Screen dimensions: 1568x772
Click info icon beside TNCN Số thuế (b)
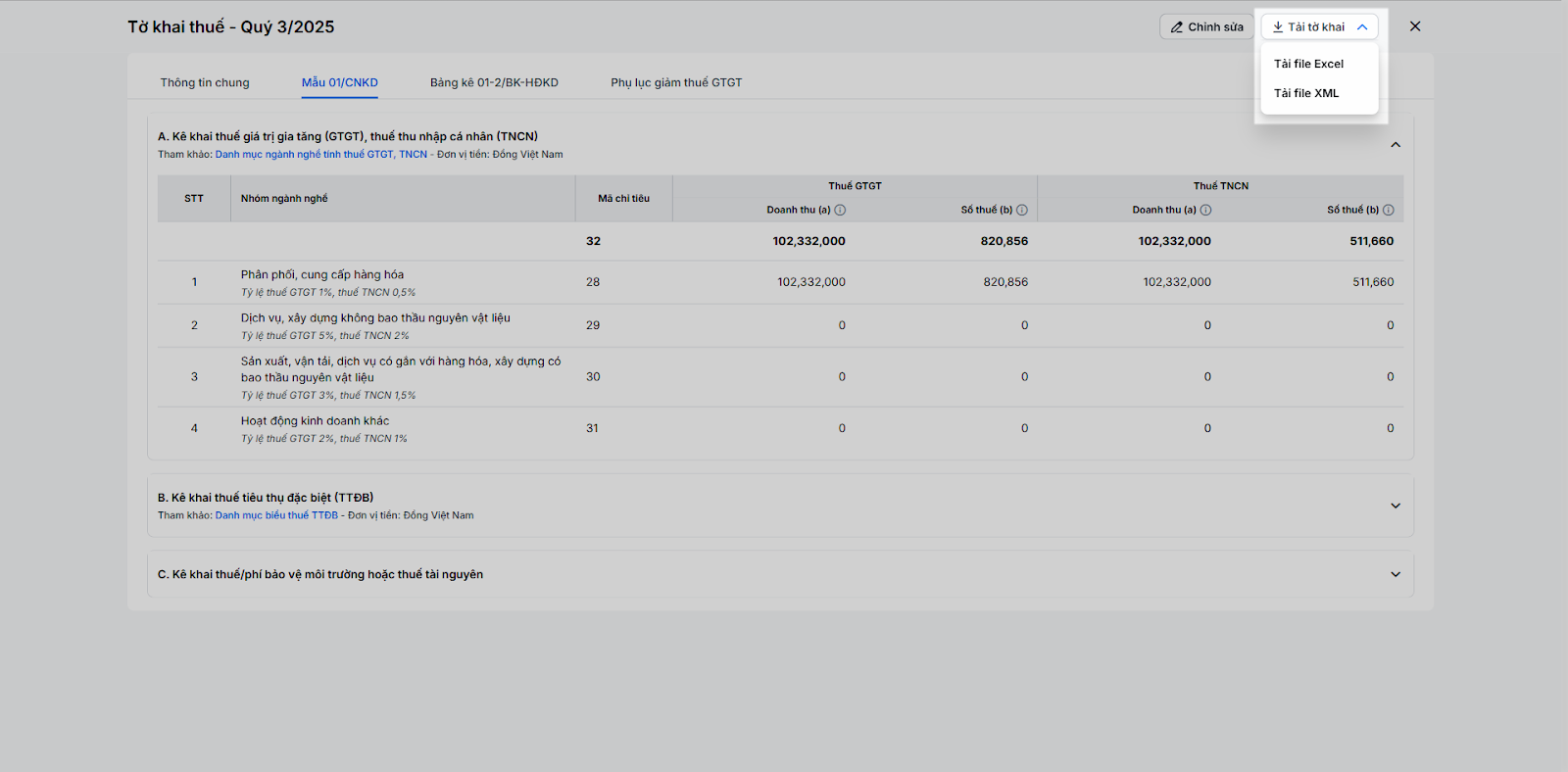[x=1389, y=210]
